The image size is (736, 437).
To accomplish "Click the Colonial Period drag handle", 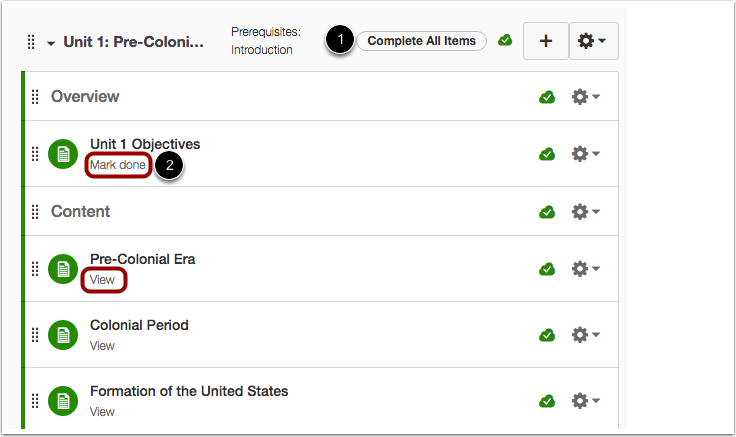I will 35,335.
